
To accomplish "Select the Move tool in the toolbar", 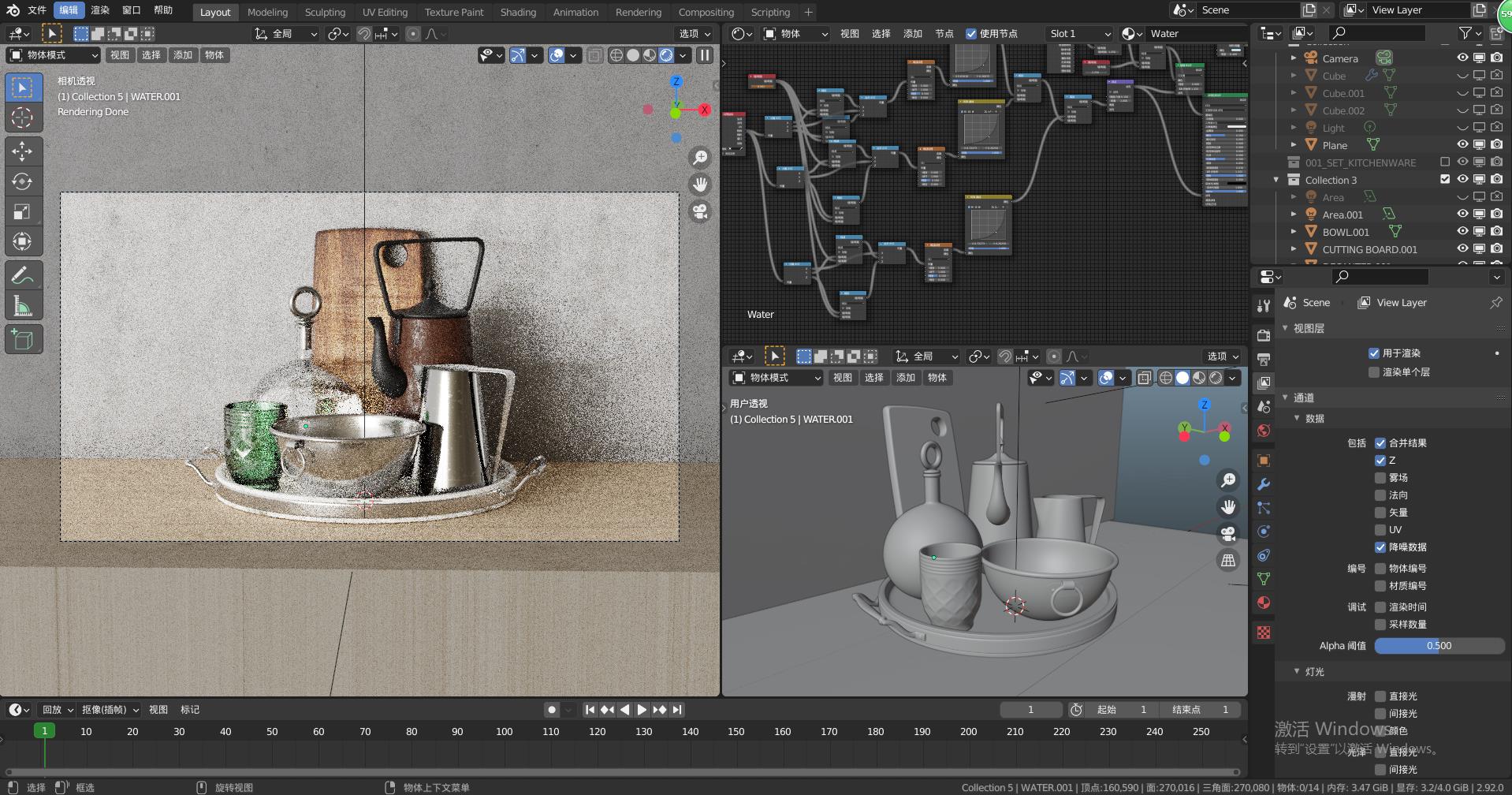I will [24, 151].
